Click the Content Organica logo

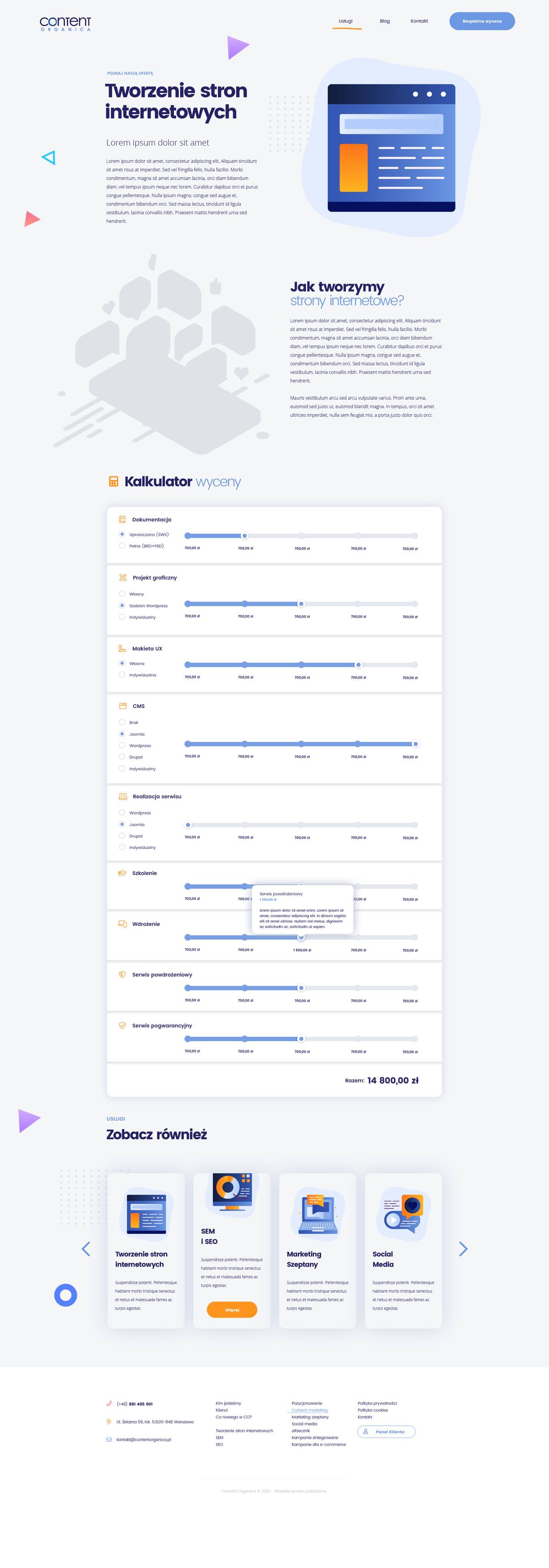coord(65,24)
